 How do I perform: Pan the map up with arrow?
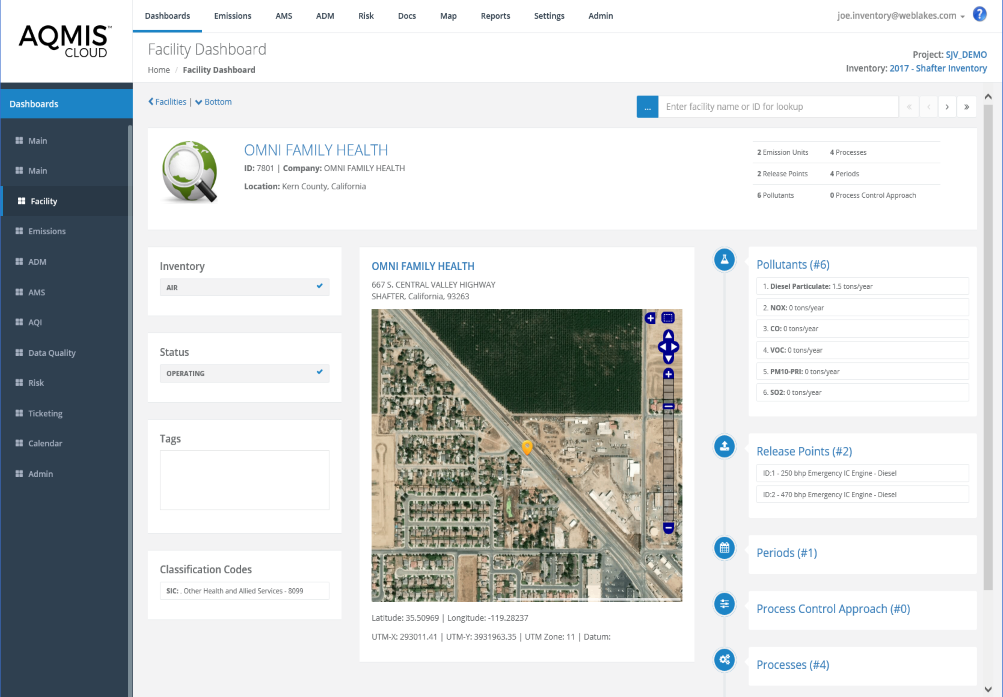tap(668, 334)
